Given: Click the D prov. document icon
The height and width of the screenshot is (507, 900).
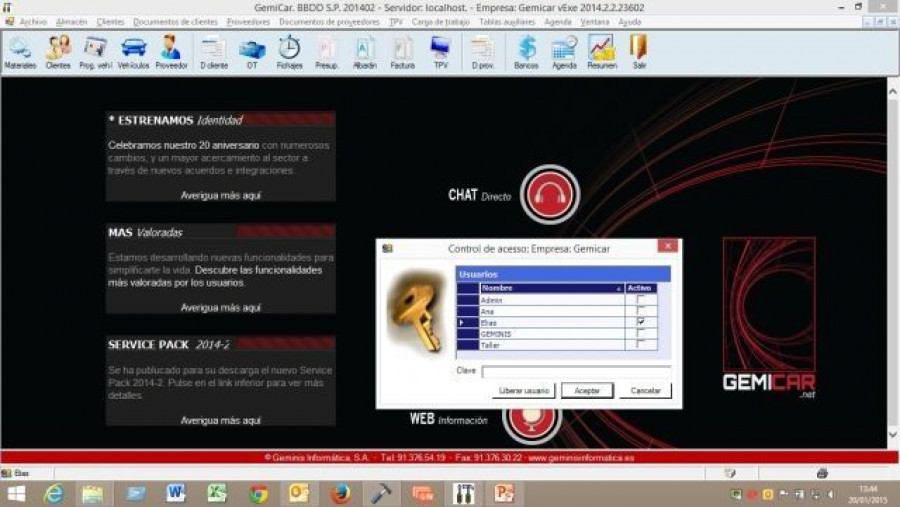Looking at the screenshot, I should [483, 52].
